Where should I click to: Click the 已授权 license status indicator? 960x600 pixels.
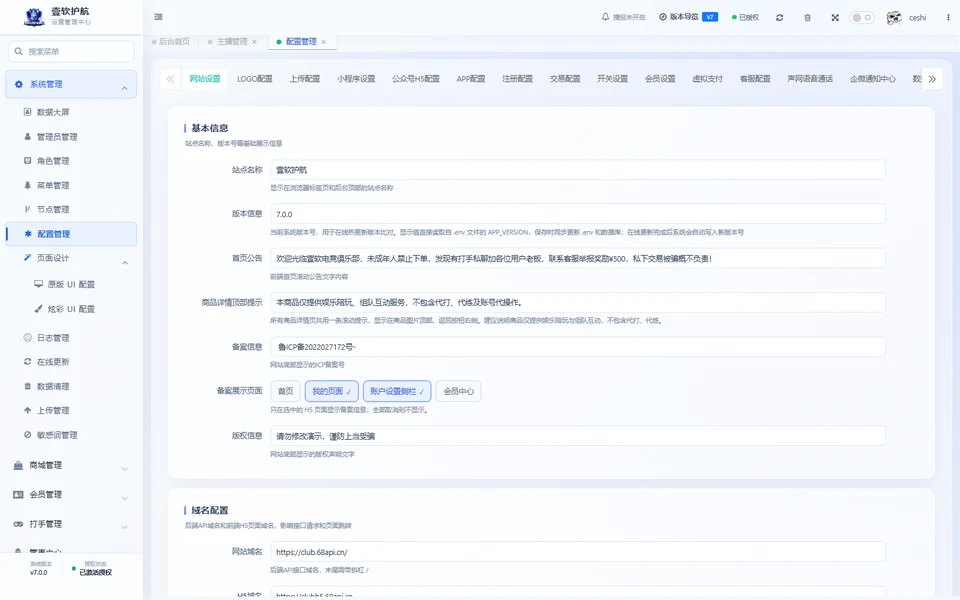[x=745, y=17]
